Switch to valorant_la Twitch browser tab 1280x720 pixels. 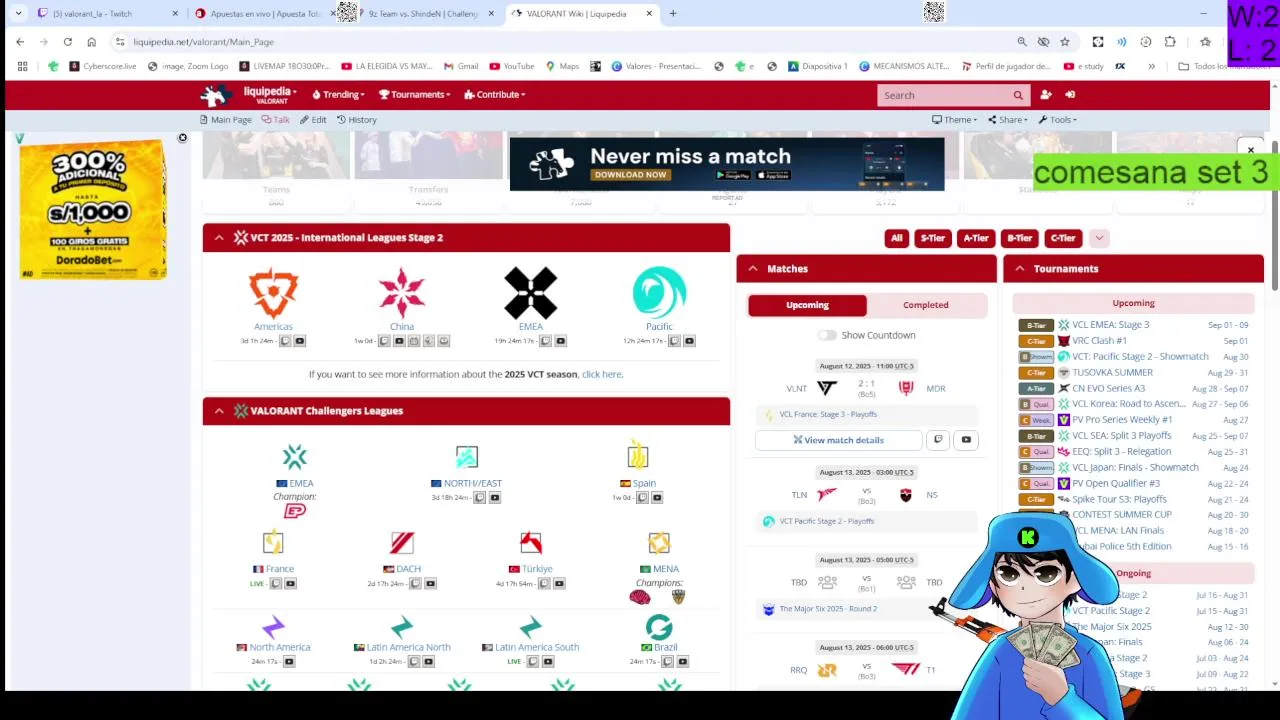(107, 14)
